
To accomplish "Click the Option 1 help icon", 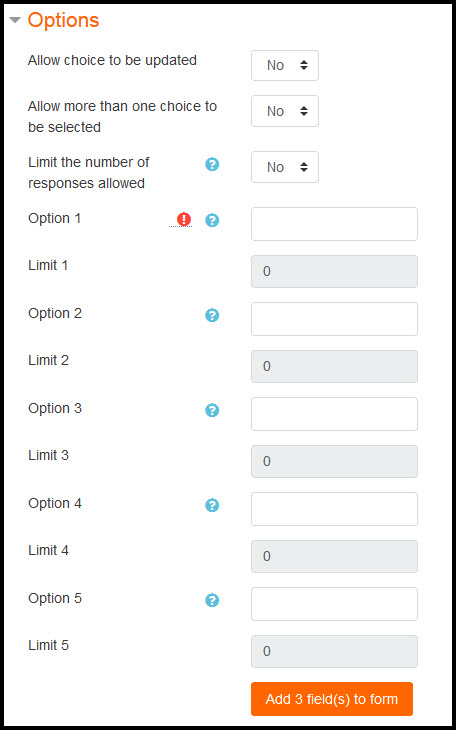I will pyautogui.click(x=212, y=220).
